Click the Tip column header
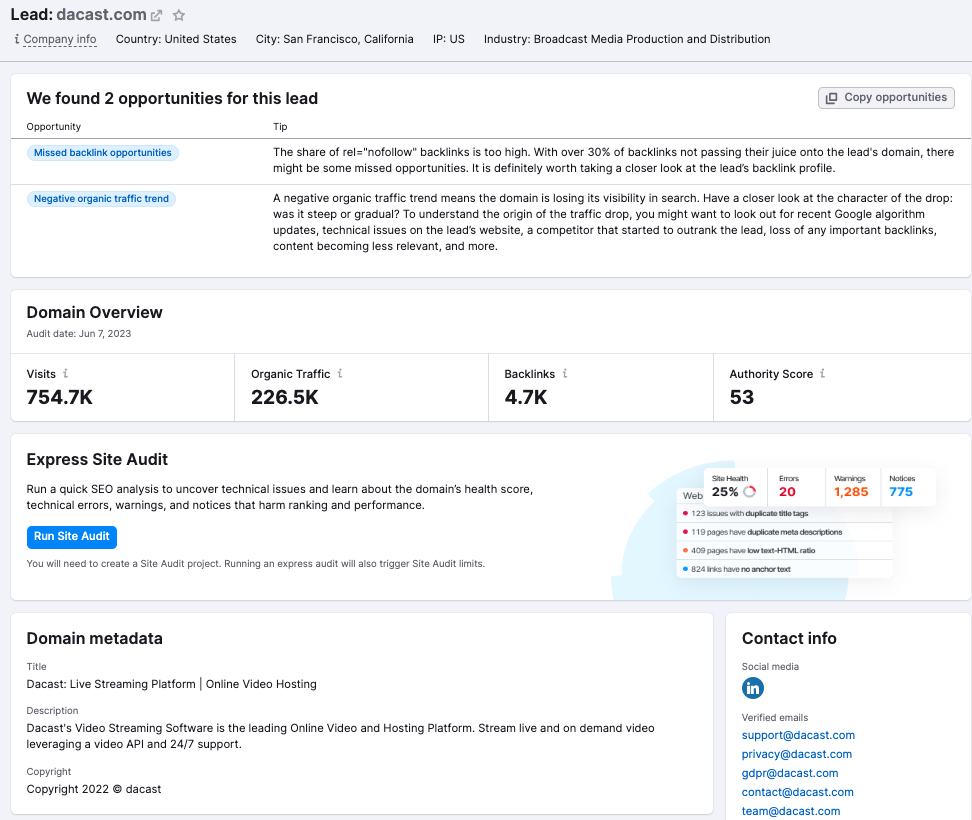 click(280, 126)
